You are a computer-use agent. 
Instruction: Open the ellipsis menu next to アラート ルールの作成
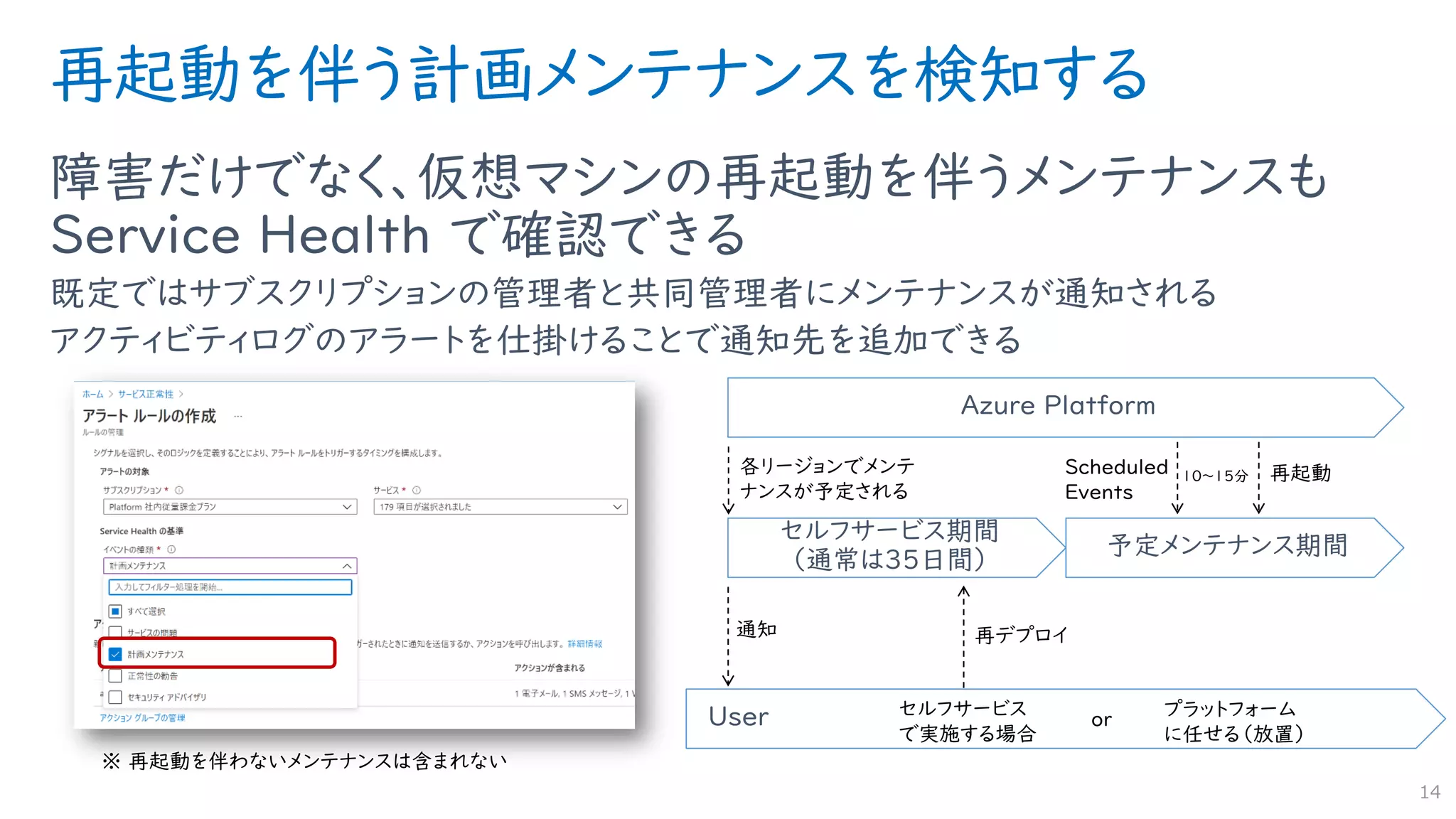(x=238, y=417)
